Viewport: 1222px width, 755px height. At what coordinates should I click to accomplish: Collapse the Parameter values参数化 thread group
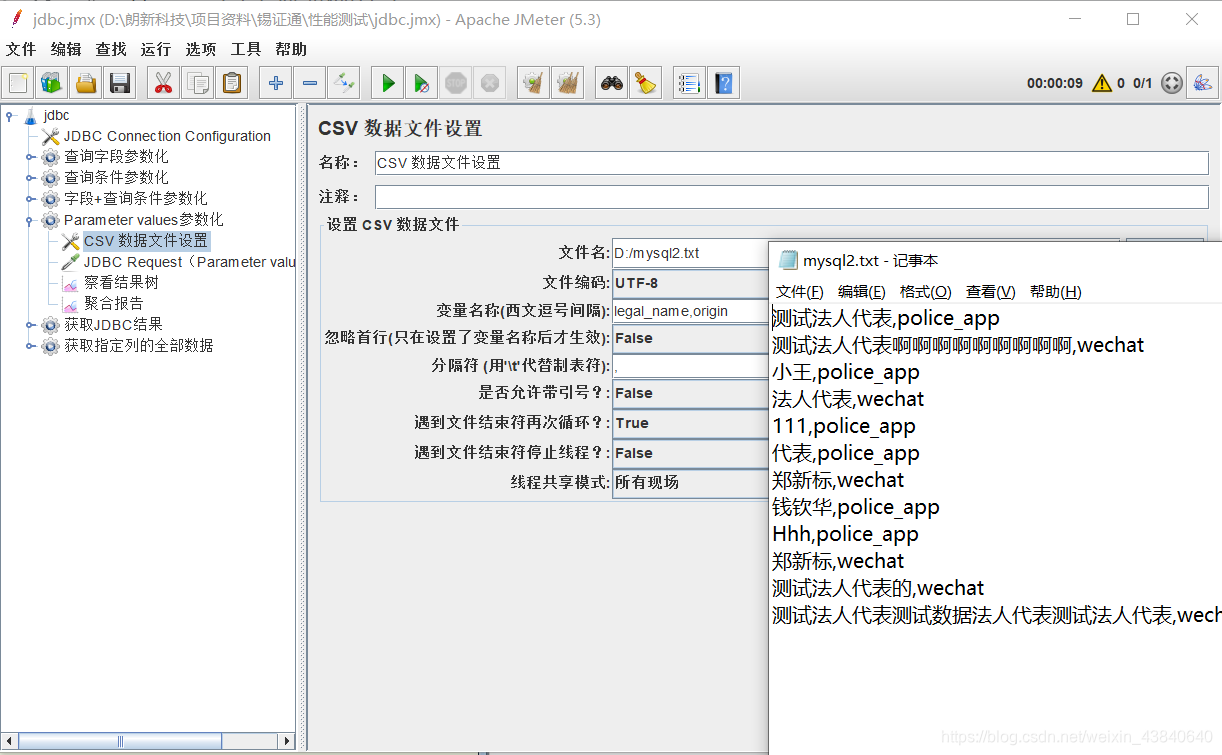(x=30, y=220)
